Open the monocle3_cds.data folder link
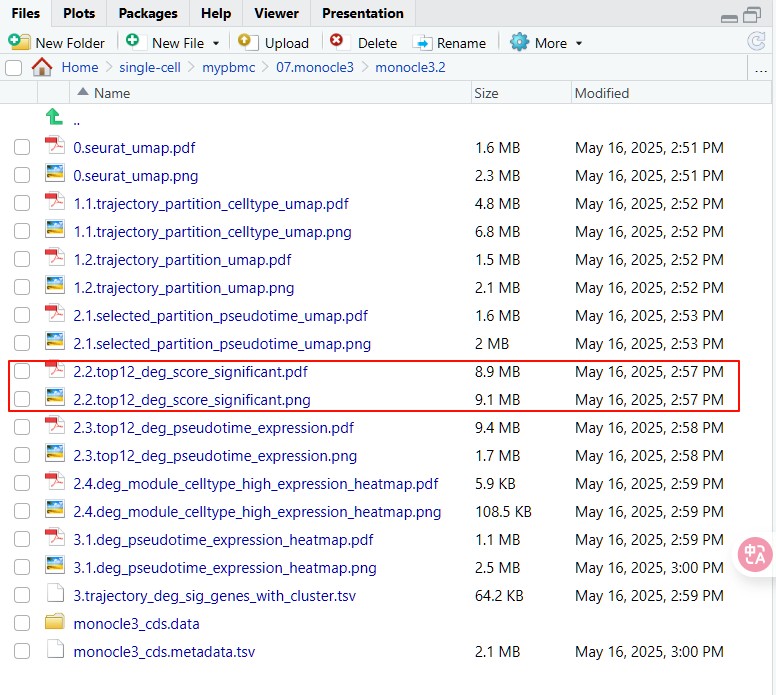 tap(137, 624)
